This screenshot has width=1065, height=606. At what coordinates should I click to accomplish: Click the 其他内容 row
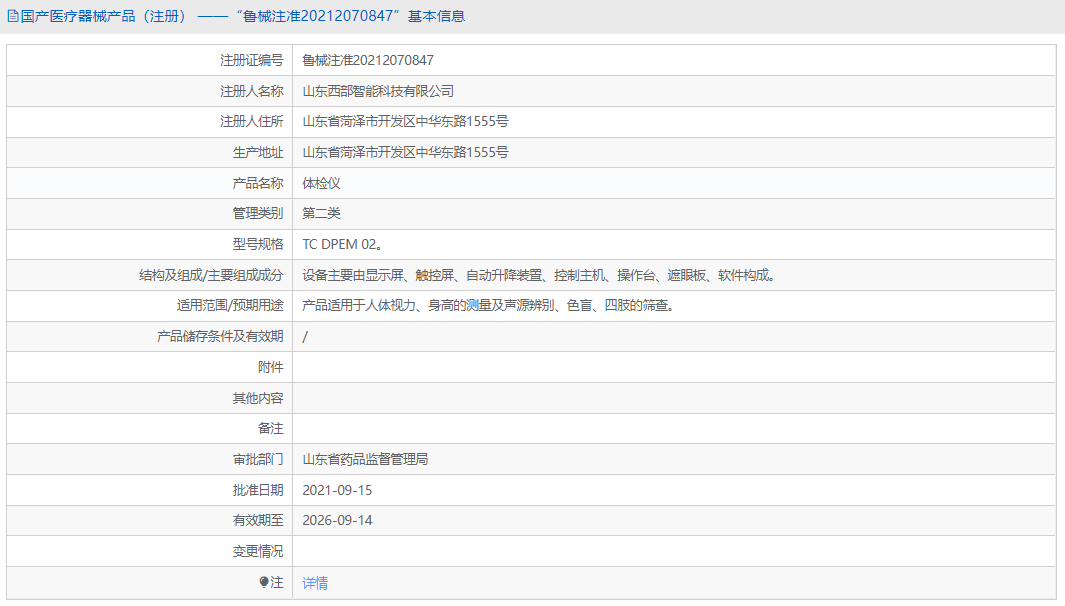tap(262, 397)
